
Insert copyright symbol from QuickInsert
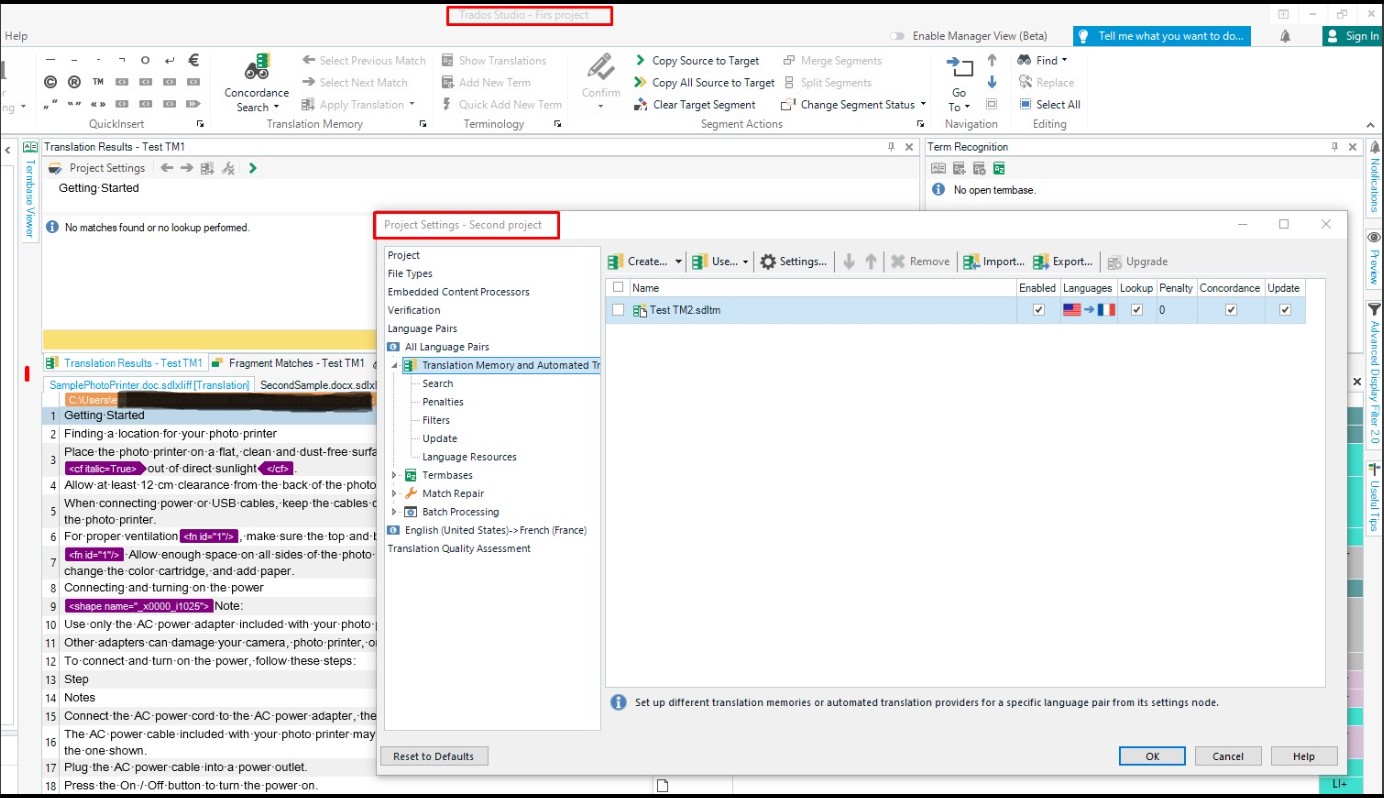pos(50,82)
